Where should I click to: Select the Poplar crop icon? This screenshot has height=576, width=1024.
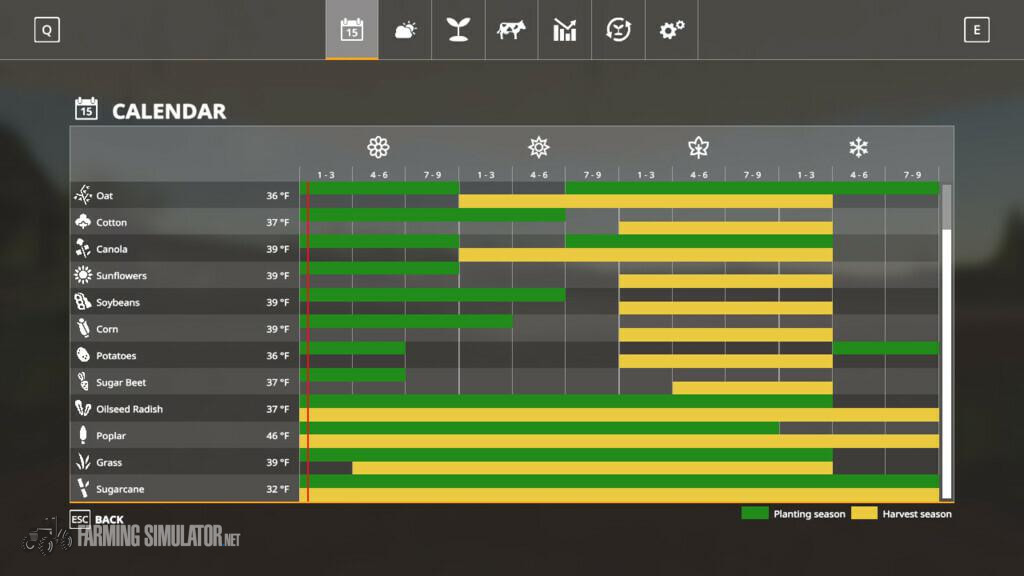(83, 435)
